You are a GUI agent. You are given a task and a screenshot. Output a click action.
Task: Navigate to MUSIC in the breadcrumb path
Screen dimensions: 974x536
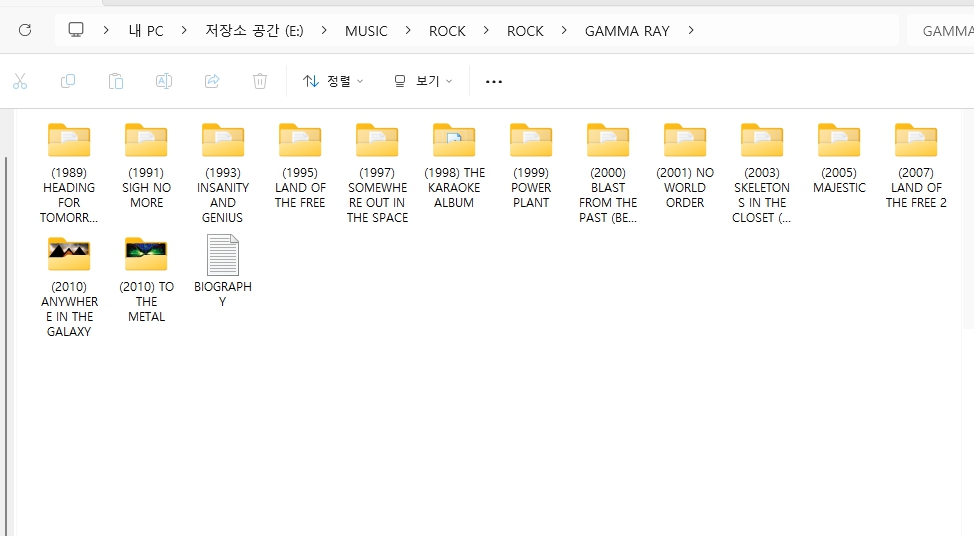tap(366, 30)
